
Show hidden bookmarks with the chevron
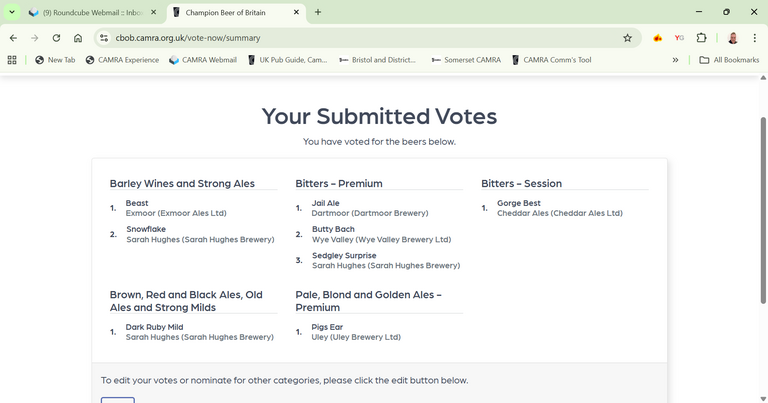coord(675,60)
